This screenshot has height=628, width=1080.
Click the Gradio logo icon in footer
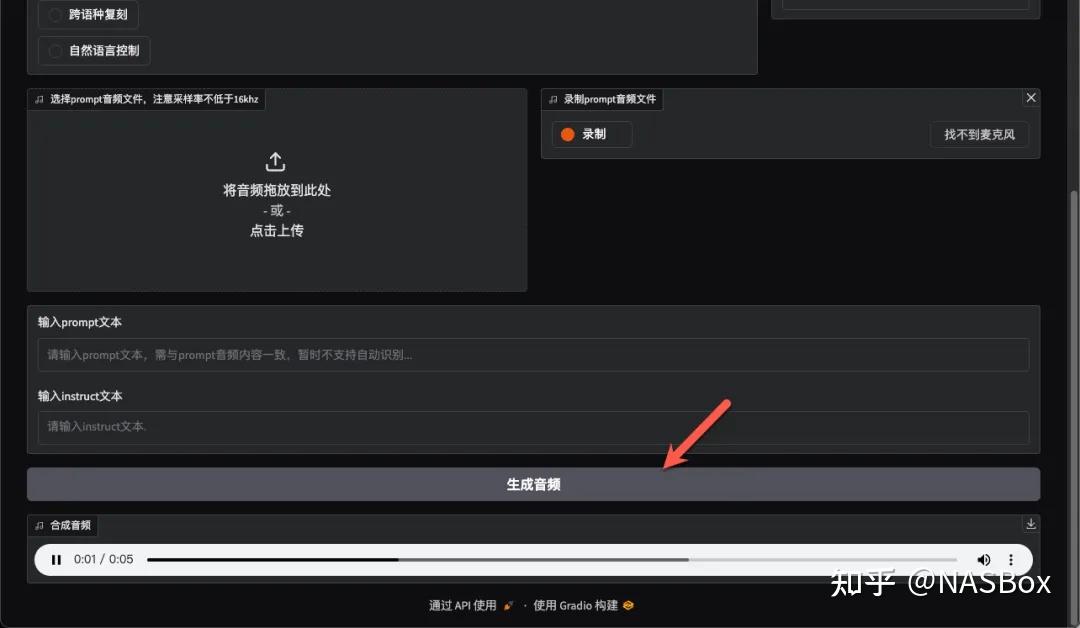[x=628, y=605]
